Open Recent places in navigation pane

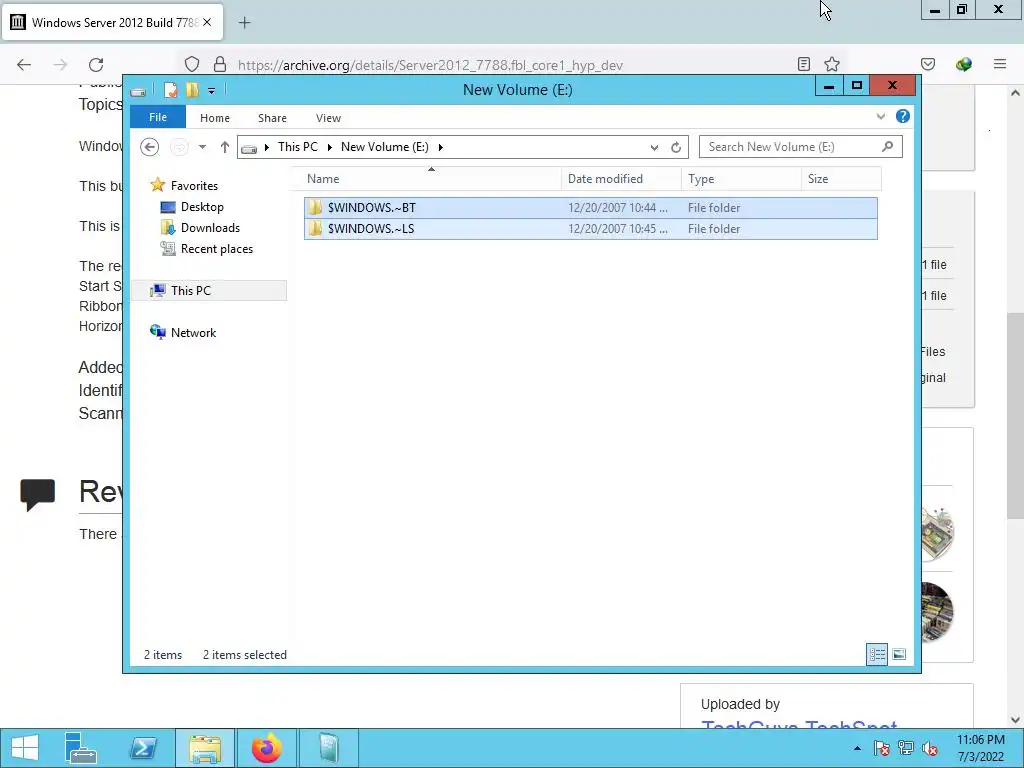(217, 249)
